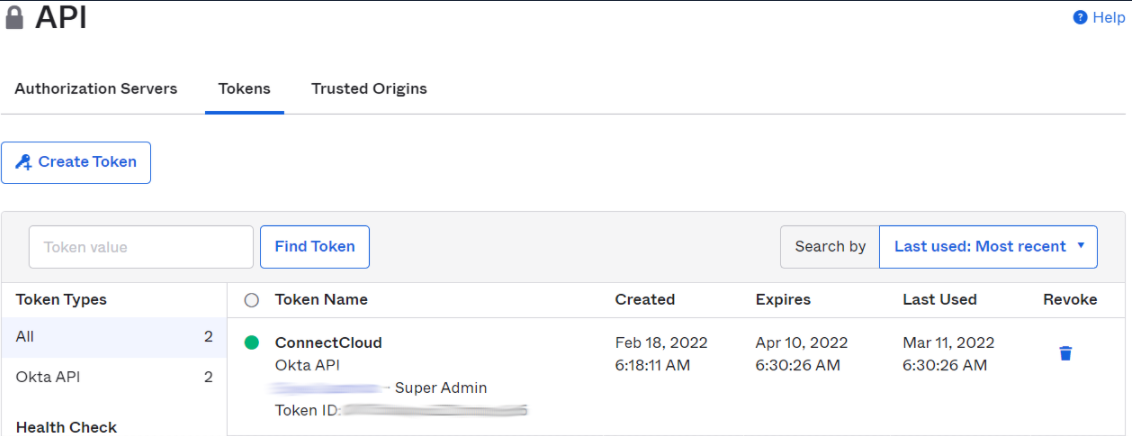The height and width of the screenshot is (436, 1132).
Task: Click the blue Help question mark icon
Action: pos(1080,18)
